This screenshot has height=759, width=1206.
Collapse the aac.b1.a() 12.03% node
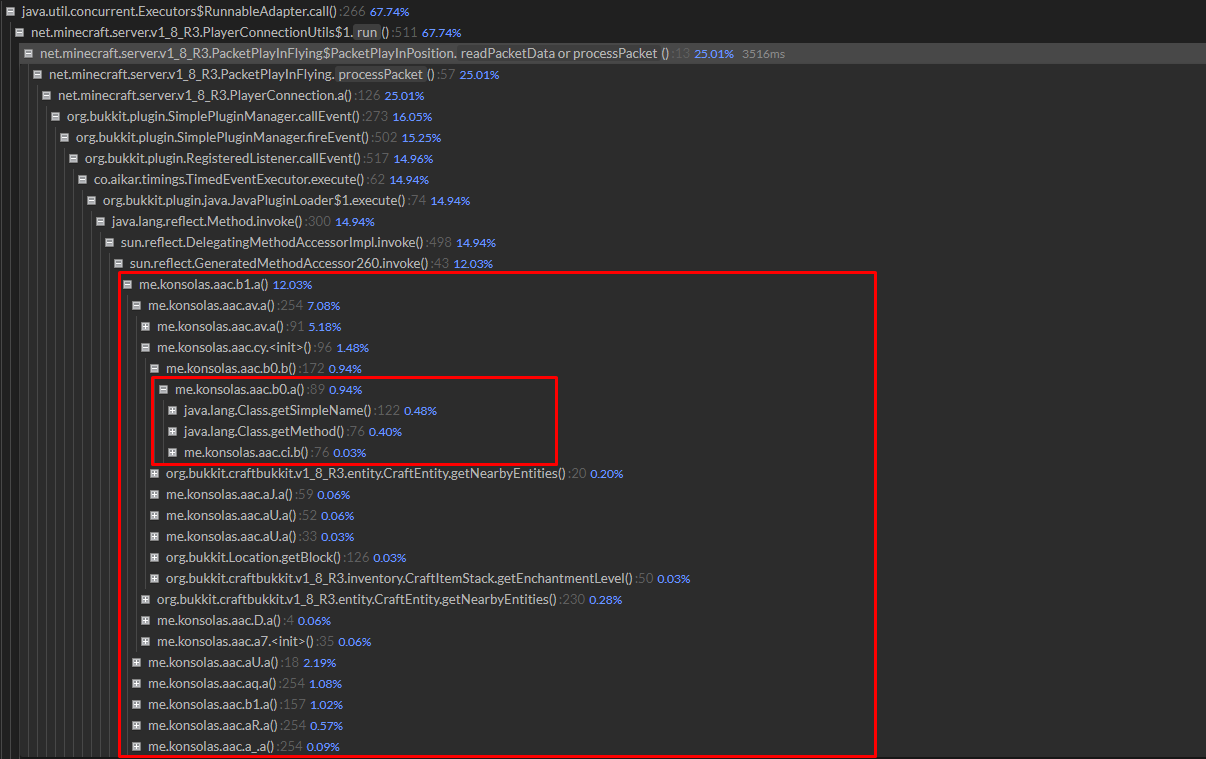pos(128,284)
